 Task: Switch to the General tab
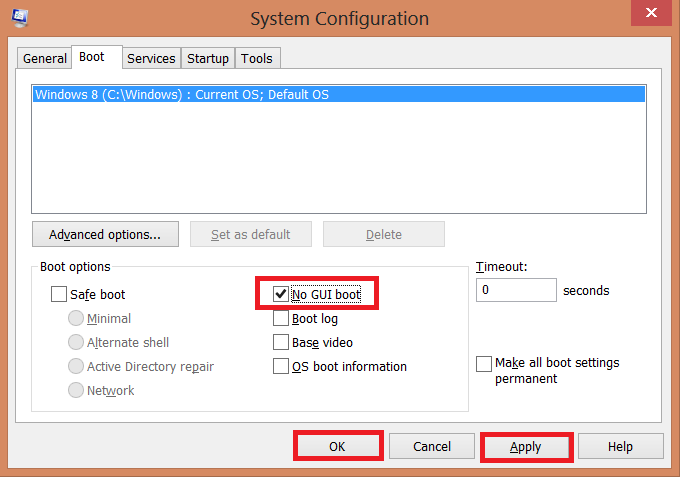point(45,59)
